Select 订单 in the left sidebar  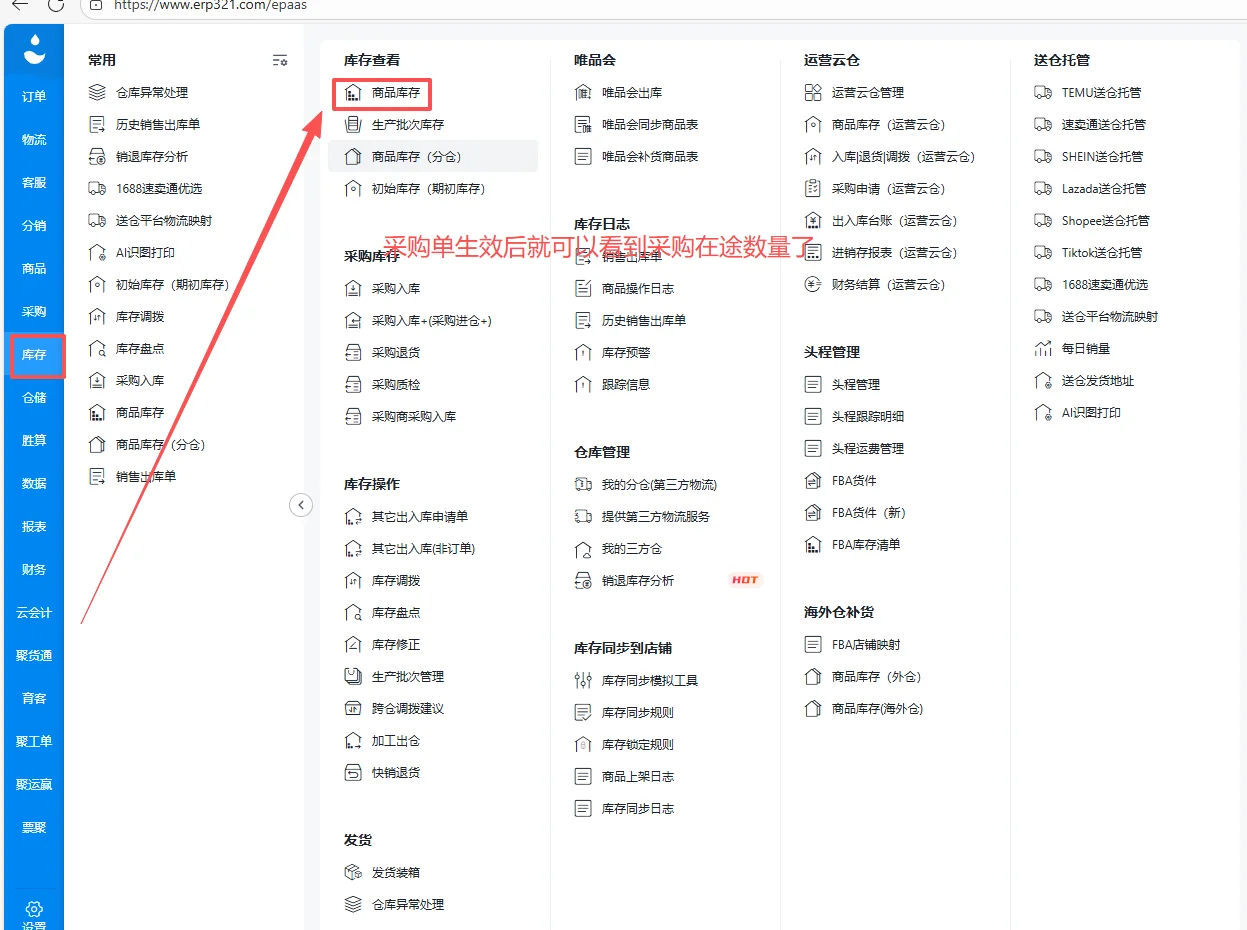[34, 97]
